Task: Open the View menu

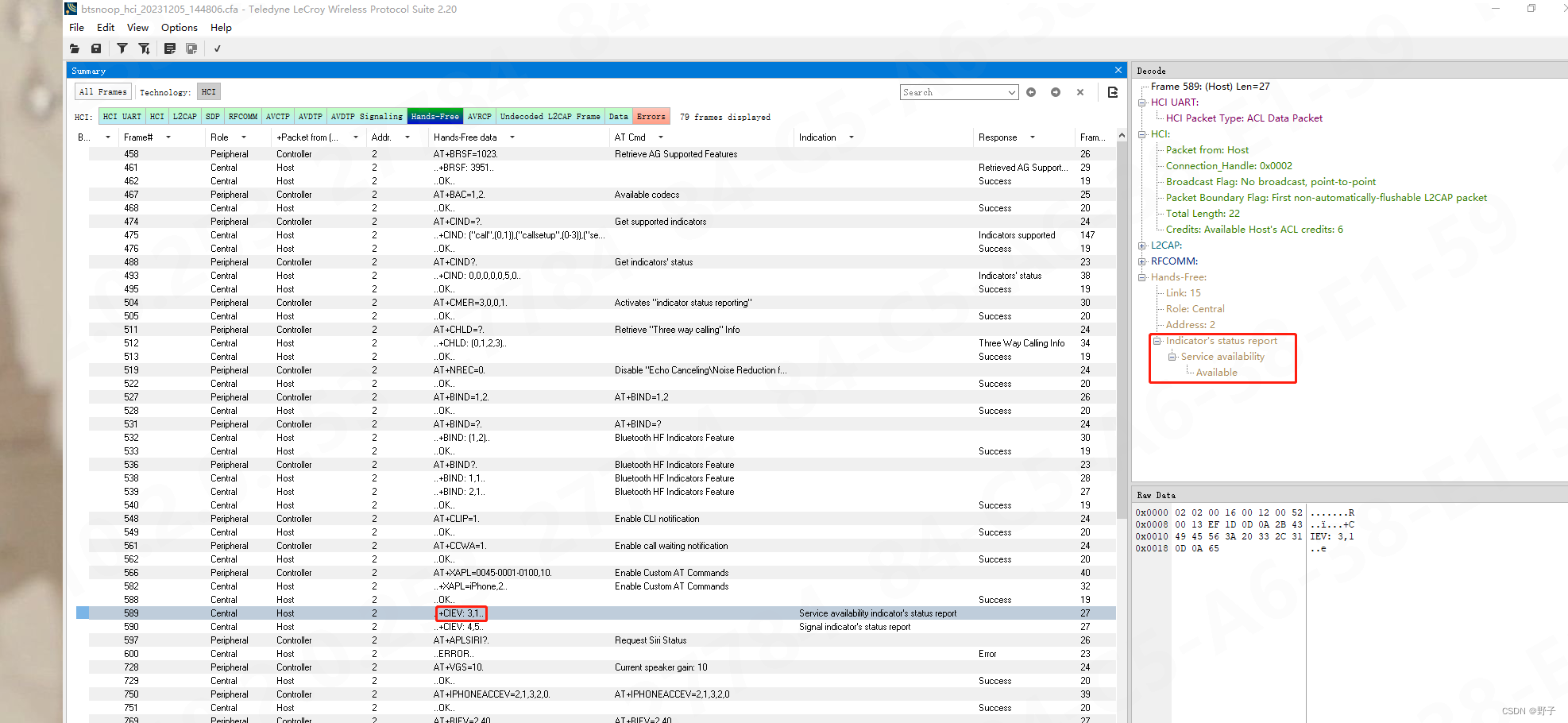Action: pyautogui.click(x=137, y=27)
